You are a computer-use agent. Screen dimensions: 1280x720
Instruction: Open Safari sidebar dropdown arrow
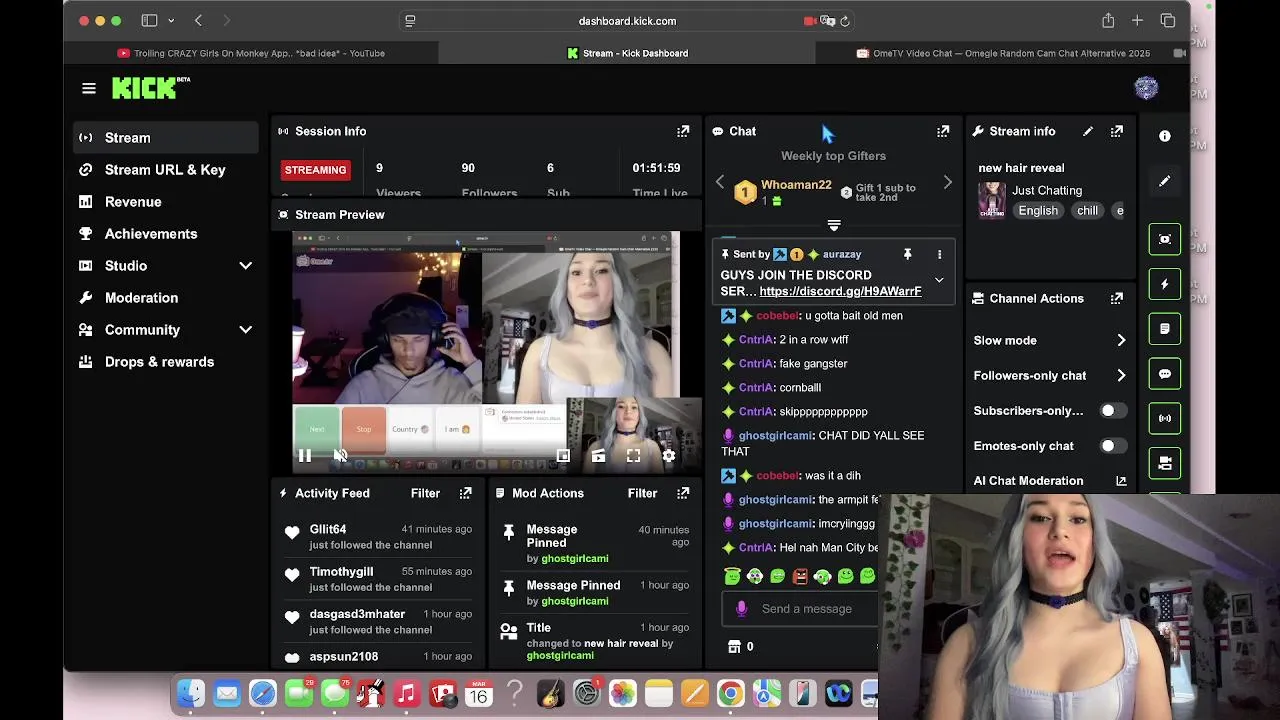tap(171, 21)
